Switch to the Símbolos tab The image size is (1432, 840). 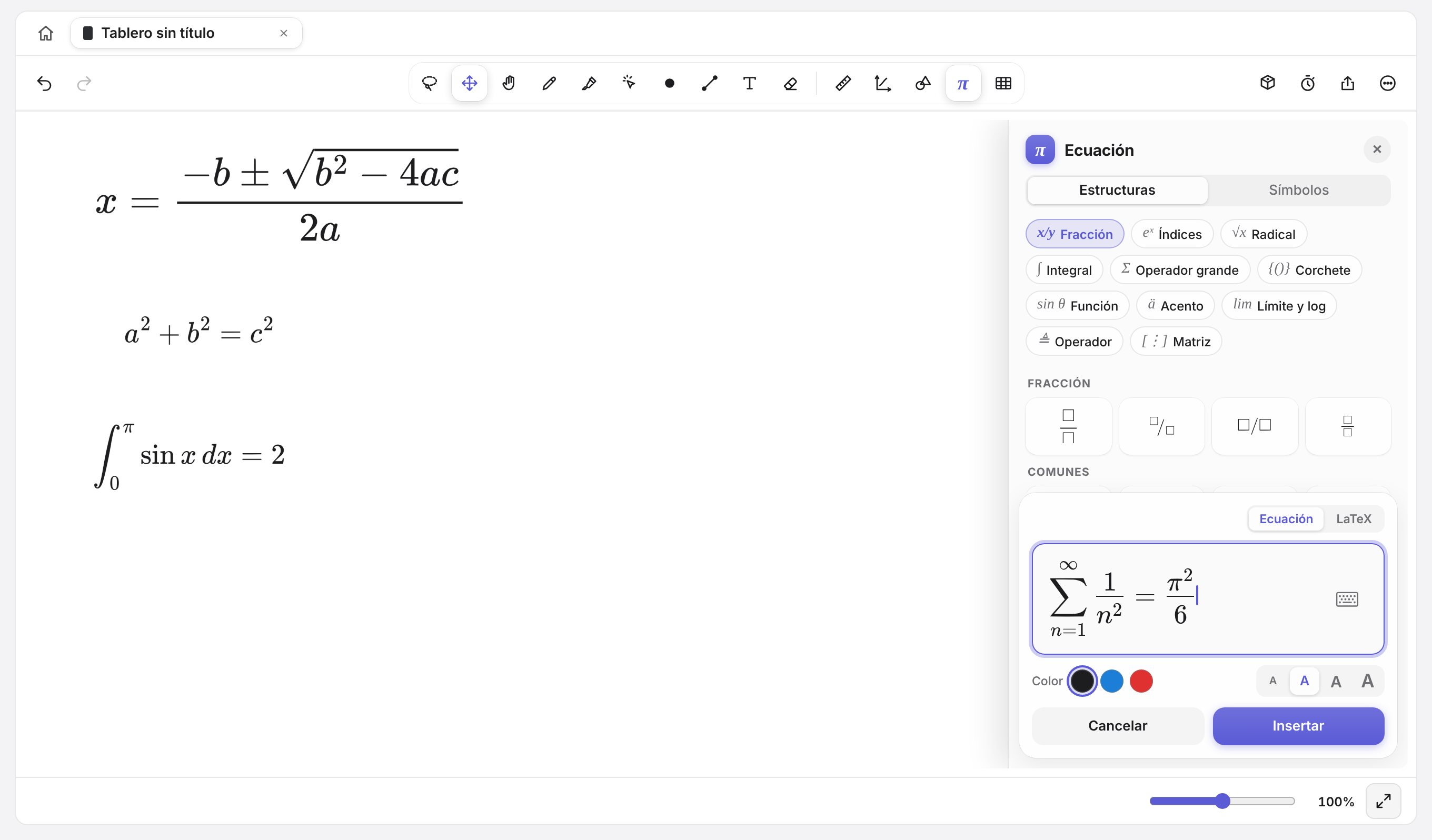point(1299,189)
